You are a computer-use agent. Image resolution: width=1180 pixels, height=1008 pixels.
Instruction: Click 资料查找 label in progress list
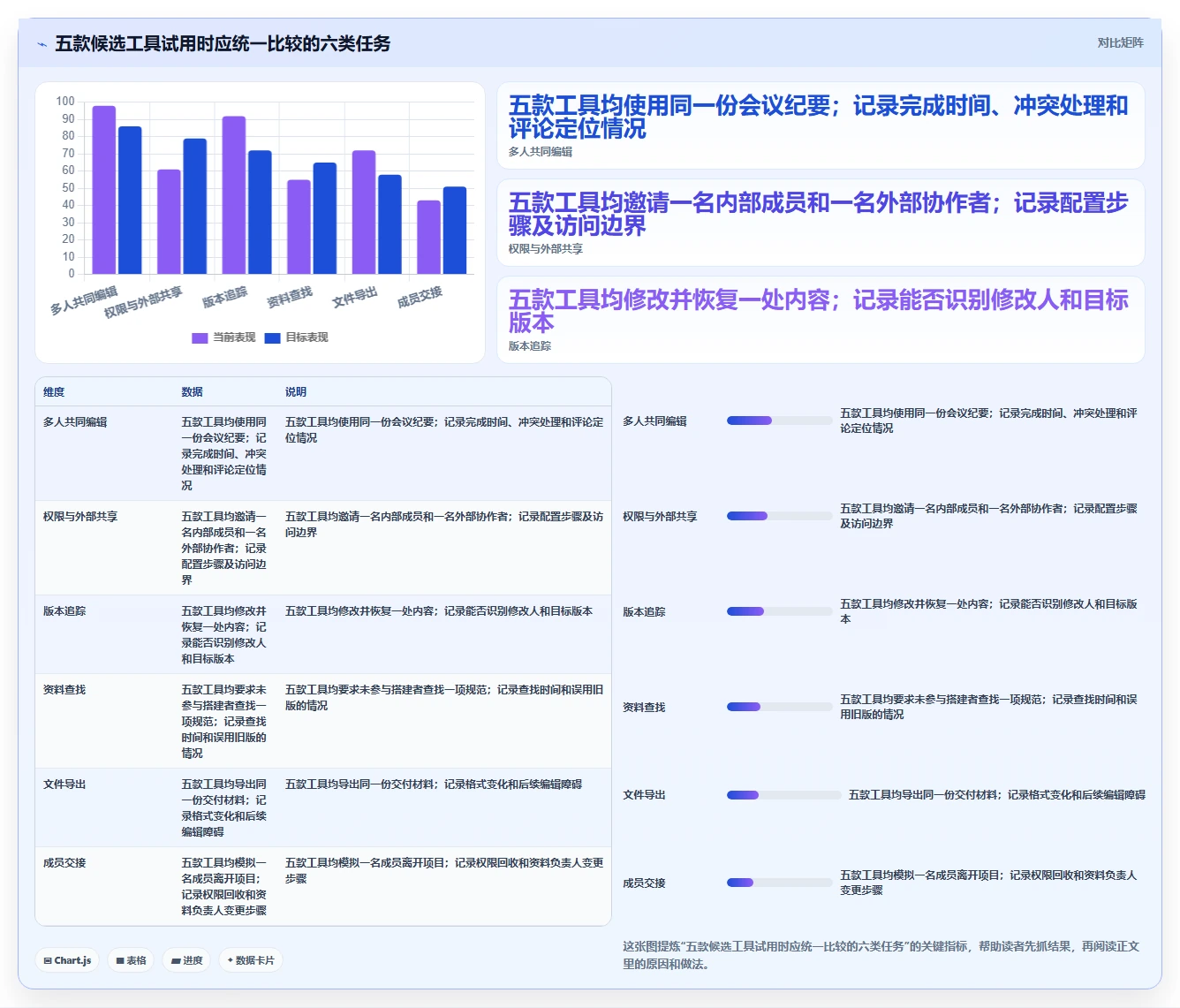(644, 708)
